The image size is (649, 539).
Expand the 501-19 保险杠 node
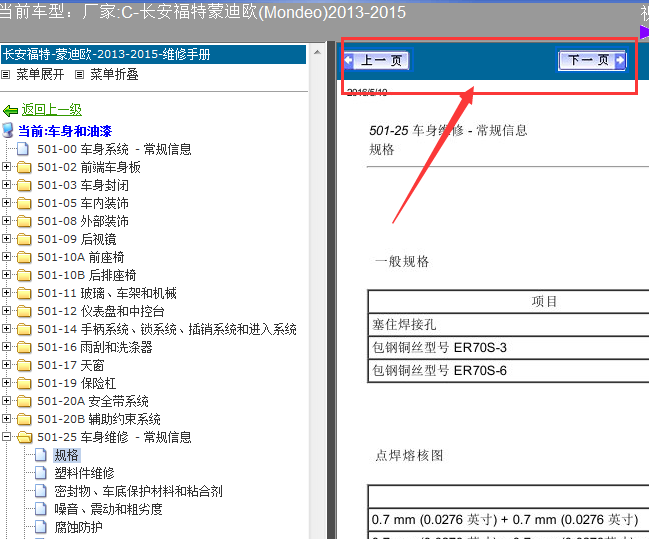(x=6, y=383)
